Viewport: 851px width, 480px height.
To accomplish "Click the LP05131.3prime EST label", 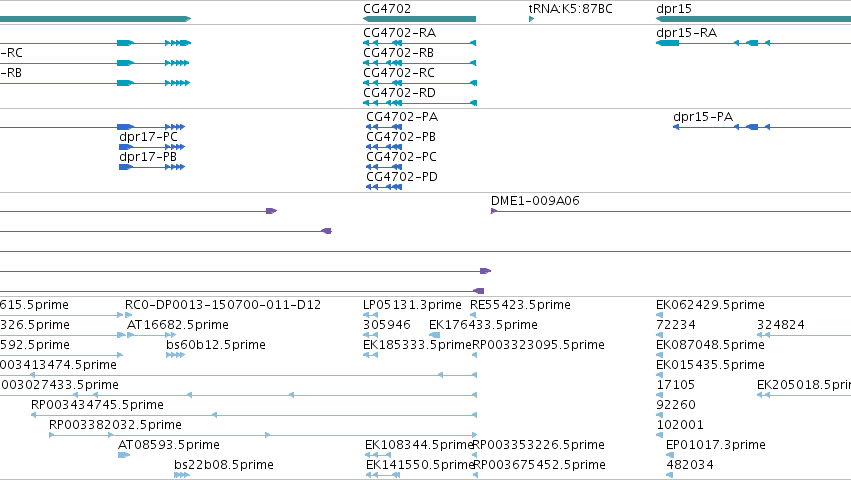I will pyautogui.click(x=412, y=305).
